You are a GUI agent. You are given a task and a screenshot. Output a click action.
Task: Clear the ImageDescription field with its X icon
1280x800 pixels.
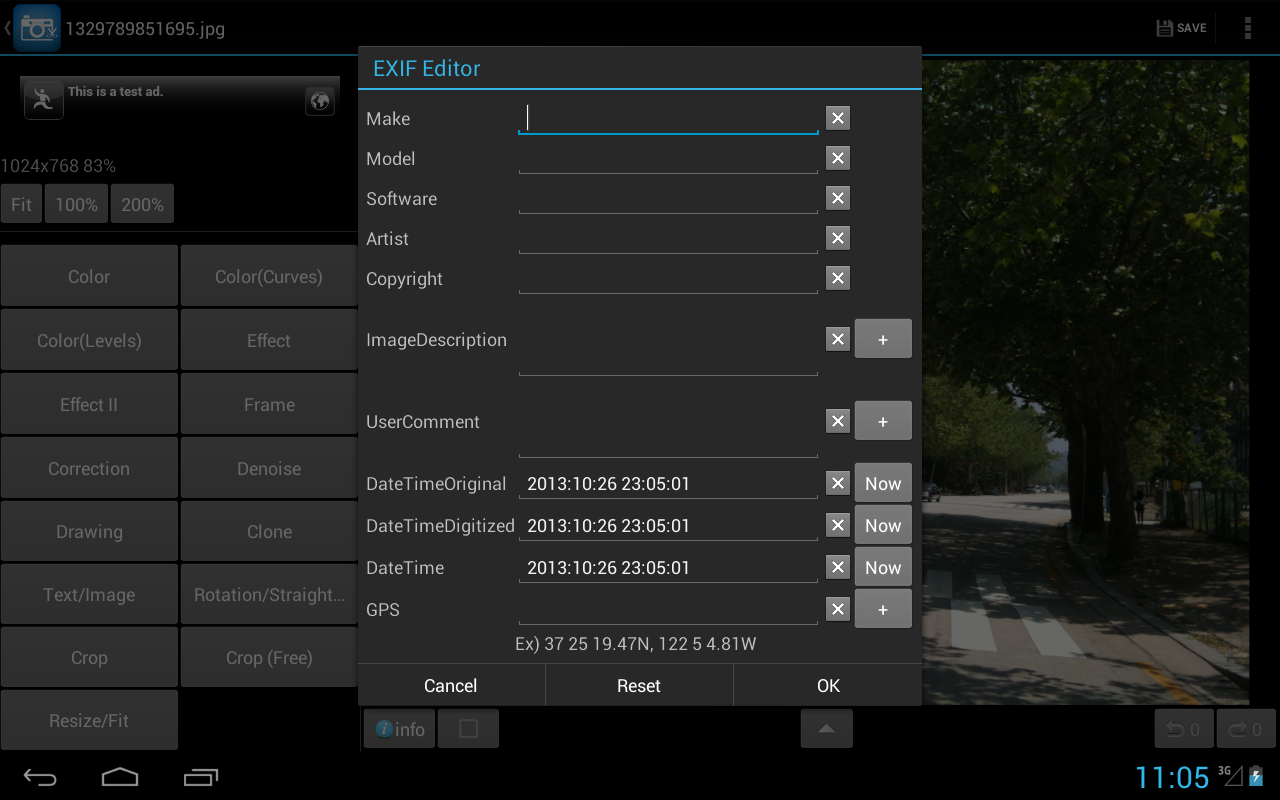pos(838,340)
